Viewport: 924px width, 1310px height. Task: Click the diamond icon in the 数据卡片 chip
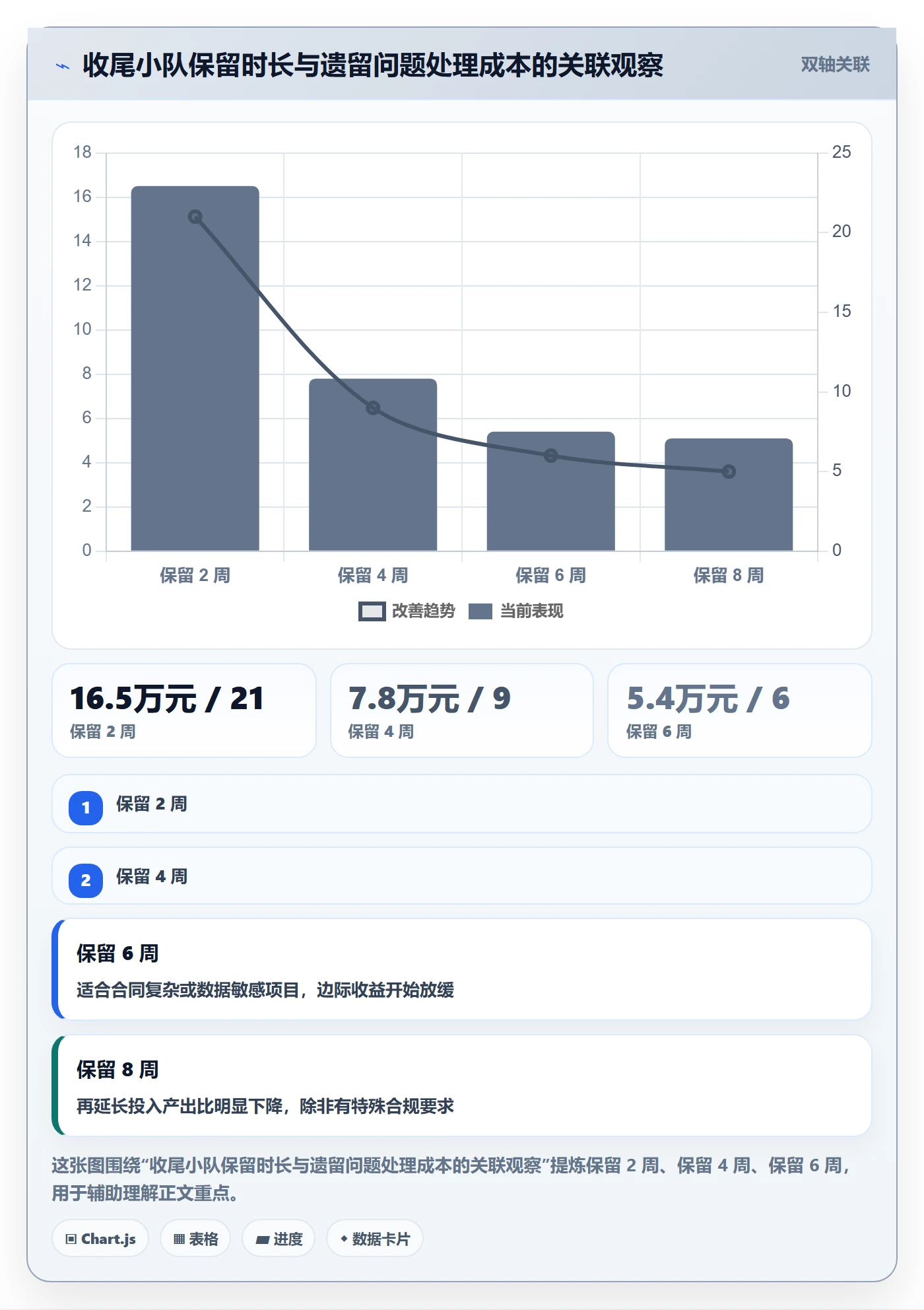click(344, 1239)
